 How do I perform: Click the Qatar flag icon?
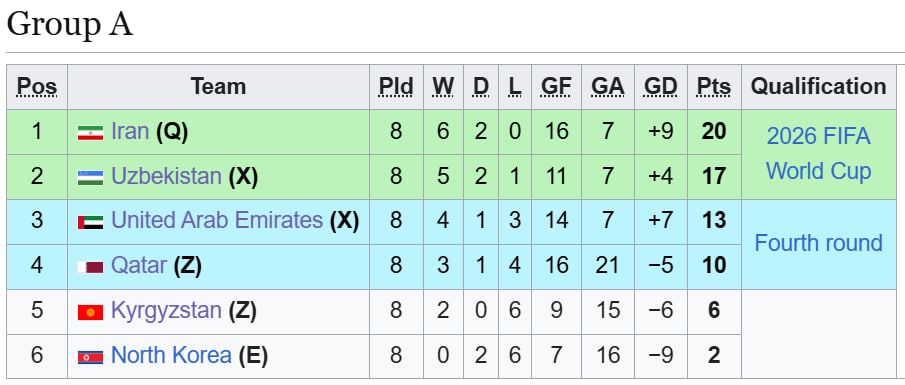(90, 267)
